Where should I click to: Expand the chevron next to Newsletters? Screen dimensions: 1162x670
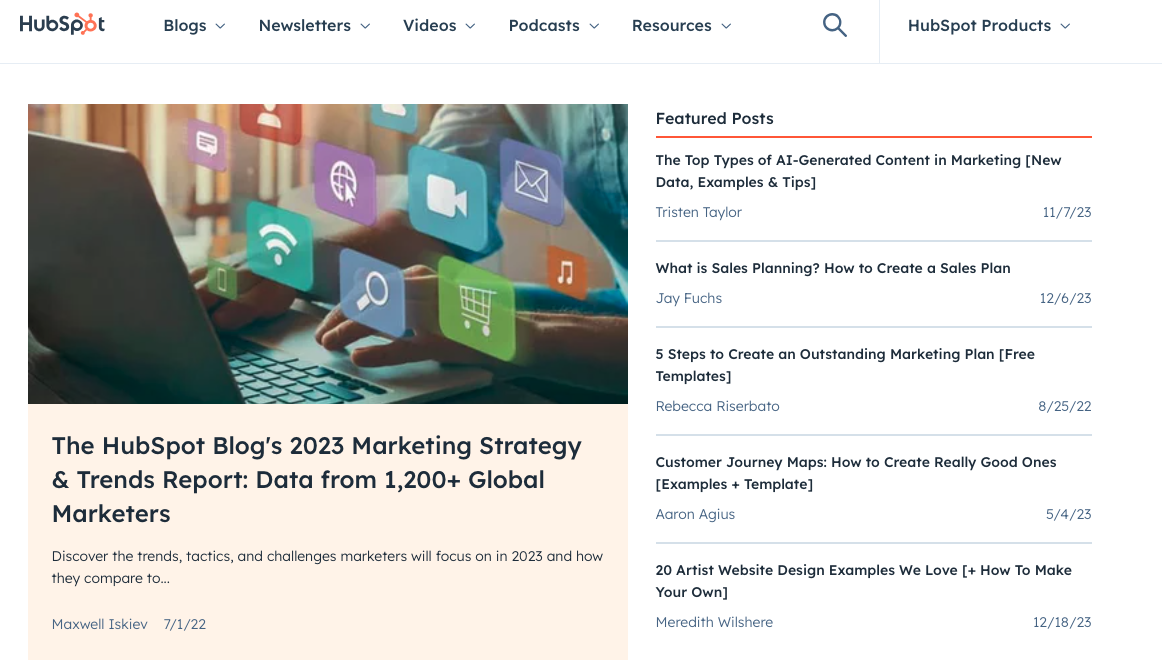click(365, 27)
